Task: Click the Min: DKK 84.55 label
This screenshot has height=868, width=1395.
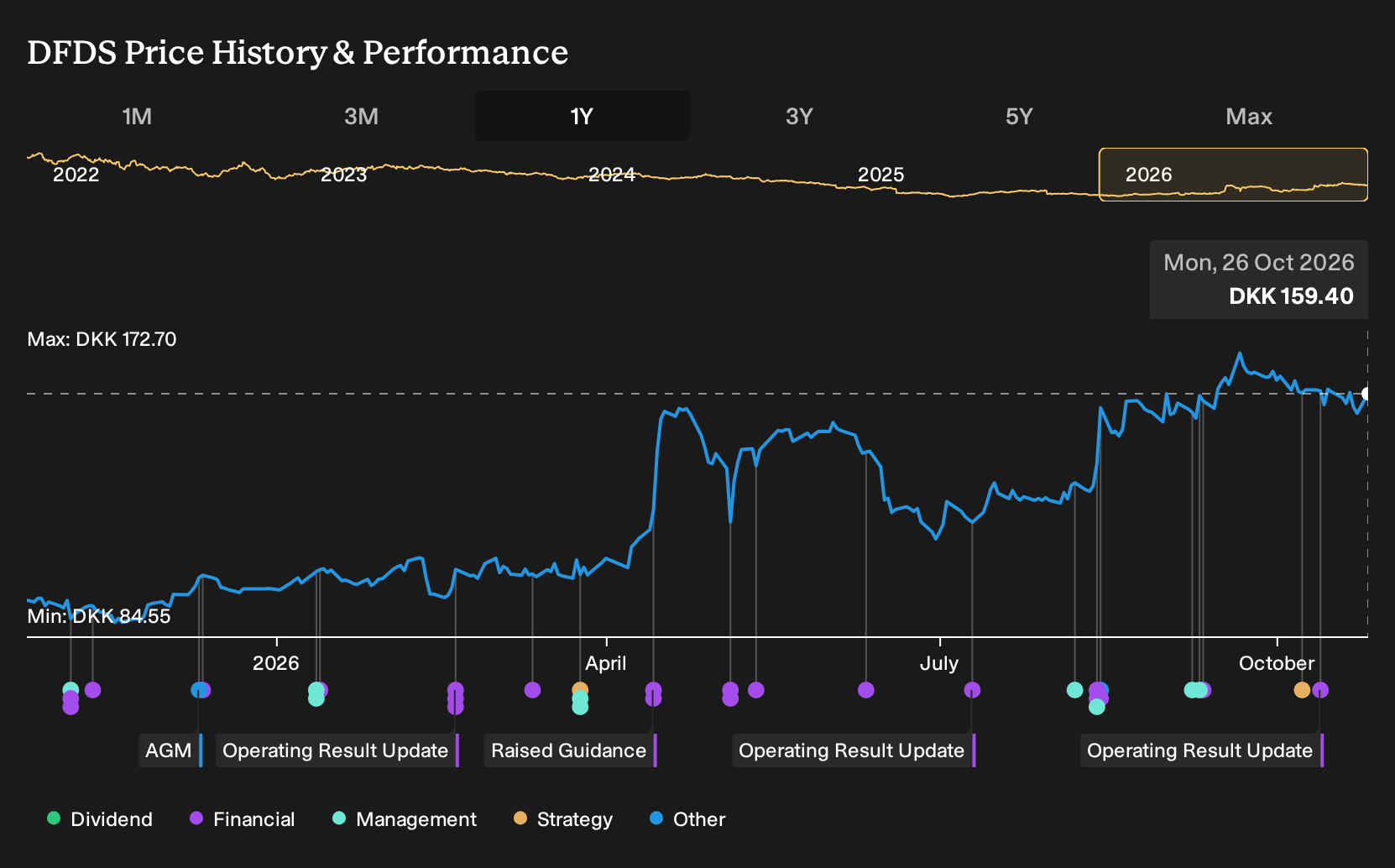Action: (x=99, y=616)
